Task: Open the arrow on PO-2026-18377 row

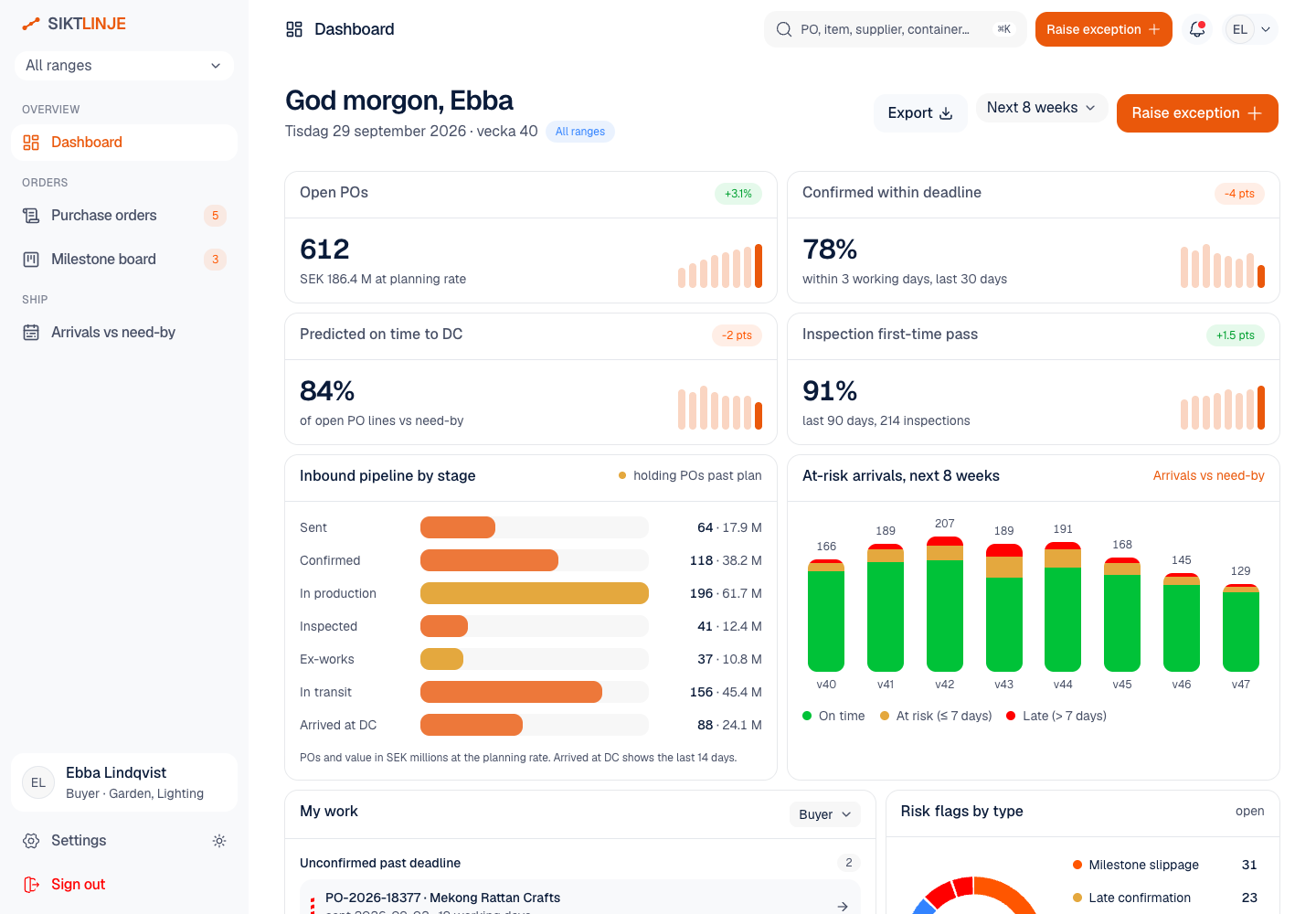Action: coord(843,906)
